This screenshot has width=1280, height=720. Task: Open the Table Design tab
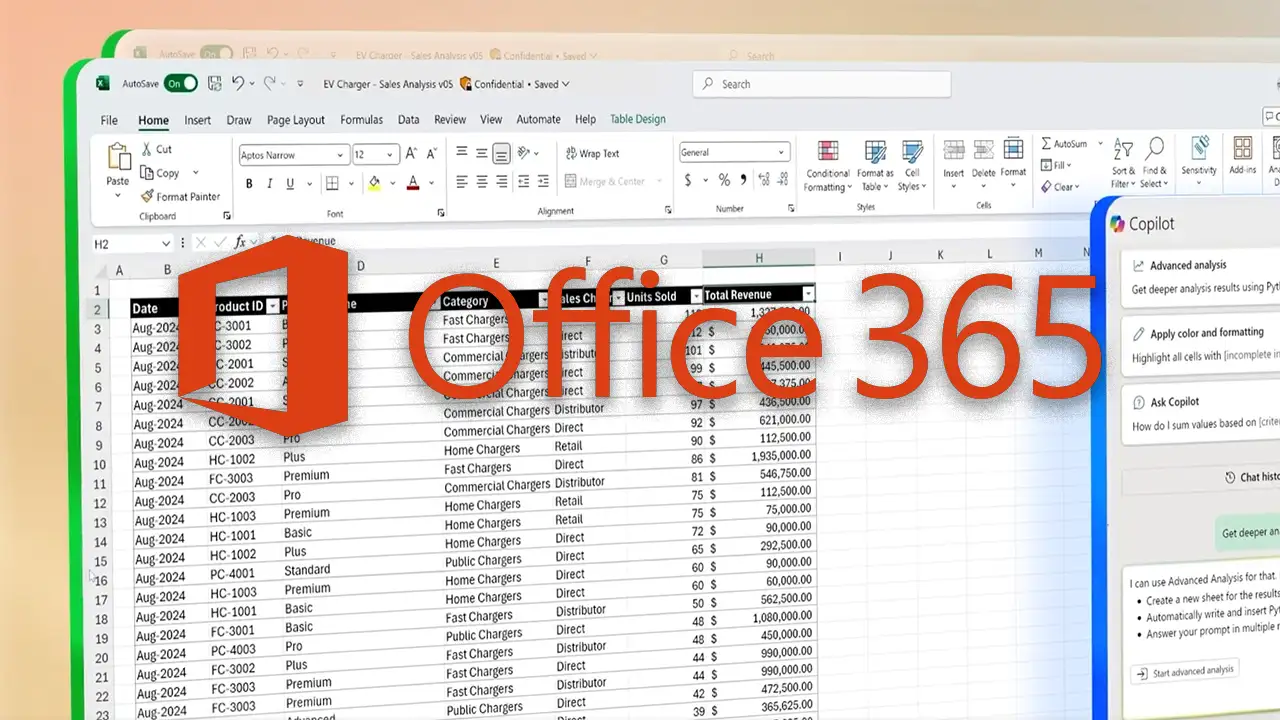[637, 119]
